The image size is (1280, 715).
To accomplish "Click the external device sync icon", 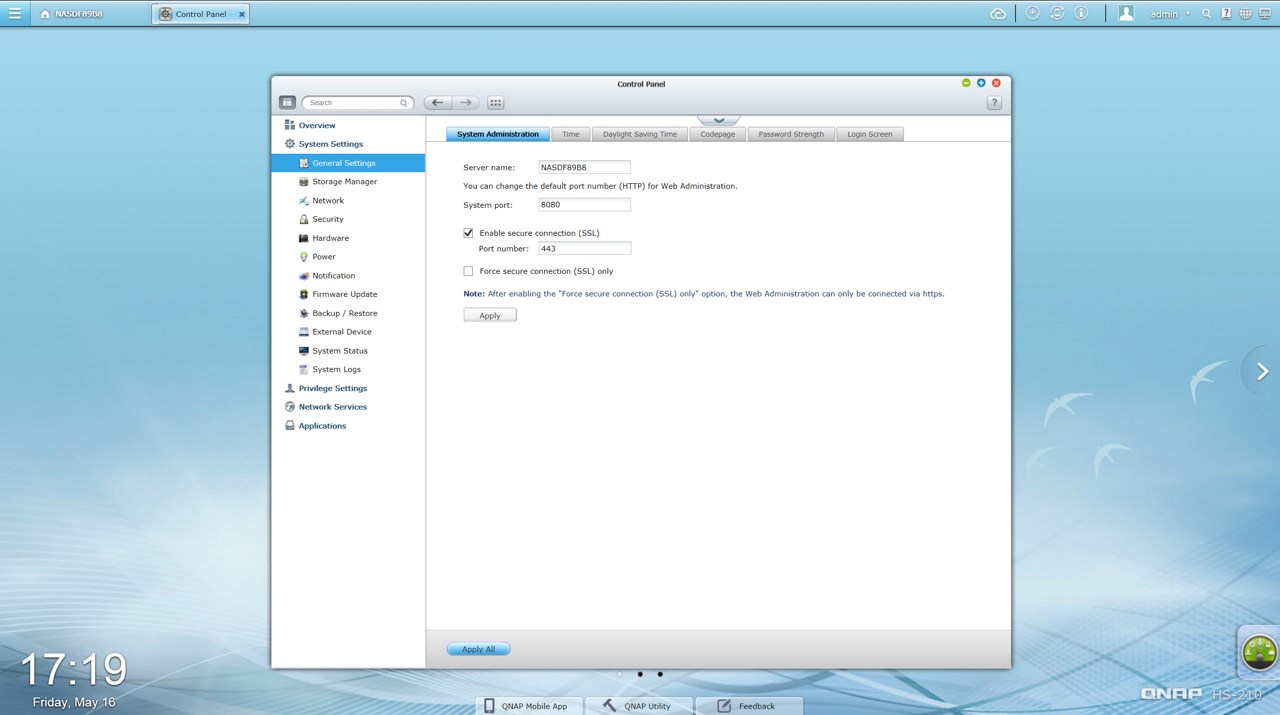I will click(x=1057, y=13).
